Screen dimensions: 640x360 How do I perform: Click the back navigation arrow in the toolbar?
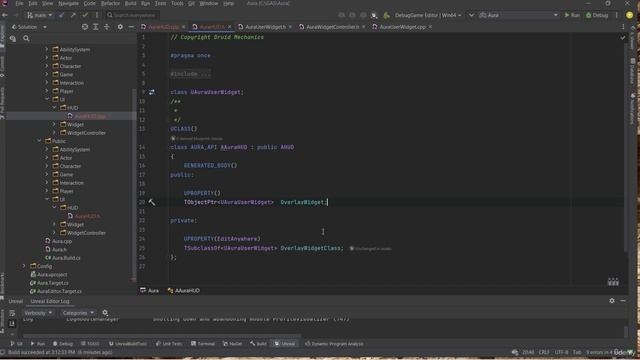click(x=5, y=15)
